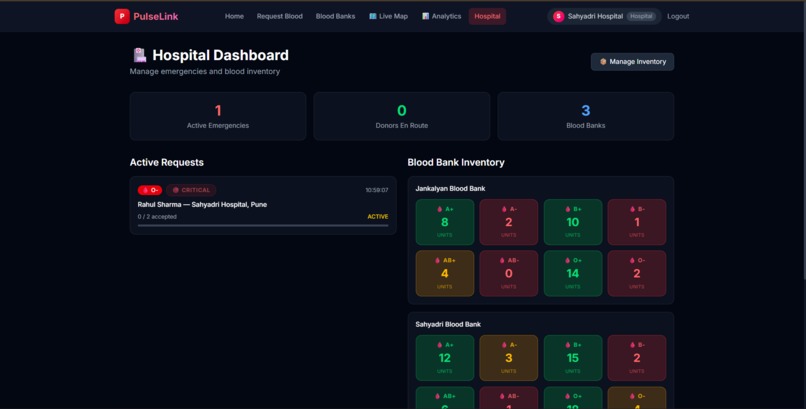Click the blood drop in the O- request badge
Screen dimensions: 806x409
145,190
